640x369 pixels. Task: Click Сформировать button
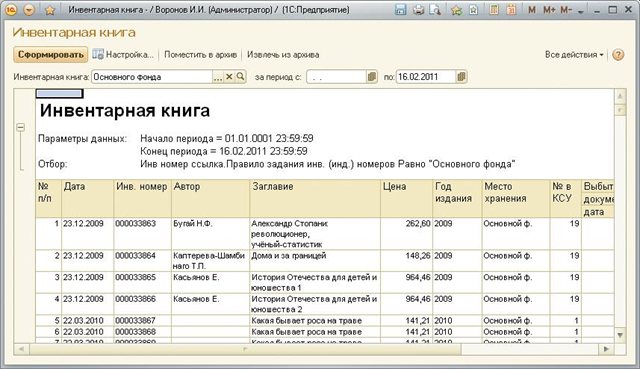(51, 55)
